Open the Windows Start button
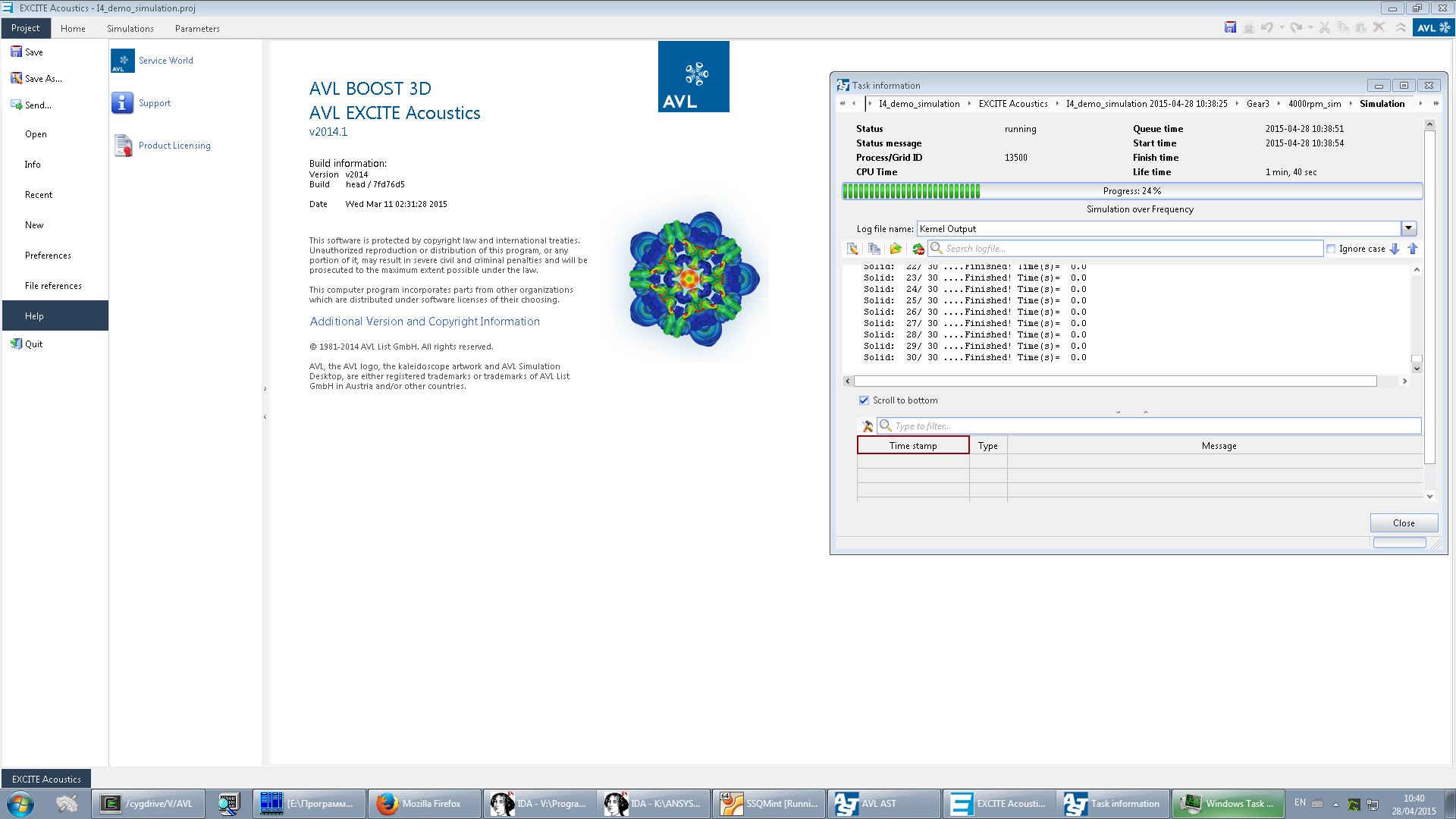Image resolution: width=1456 pixels, height=819 pixels. pyautogui.click(x=20, y=804)
